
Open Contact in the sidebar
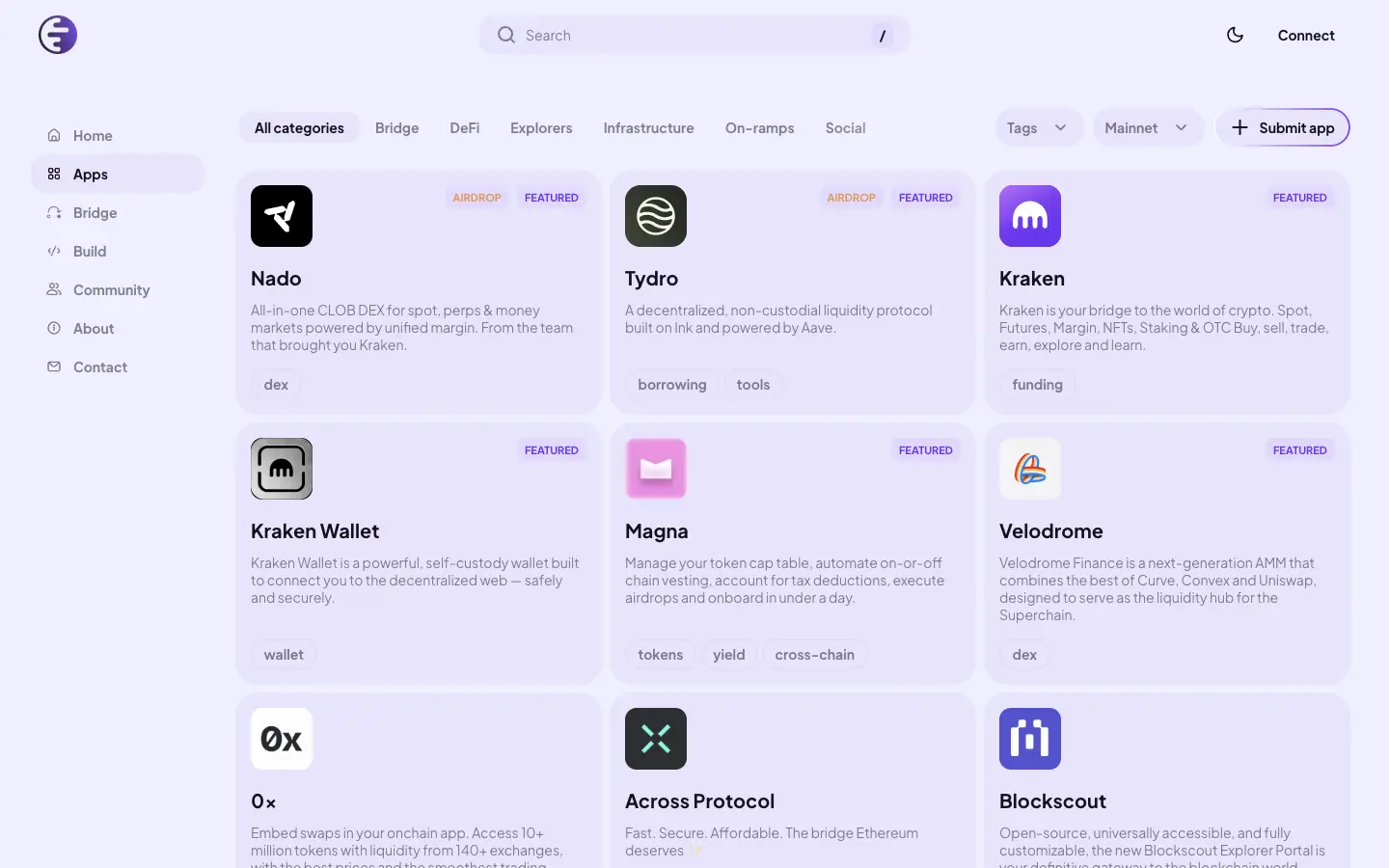click(x=118, y=366)
